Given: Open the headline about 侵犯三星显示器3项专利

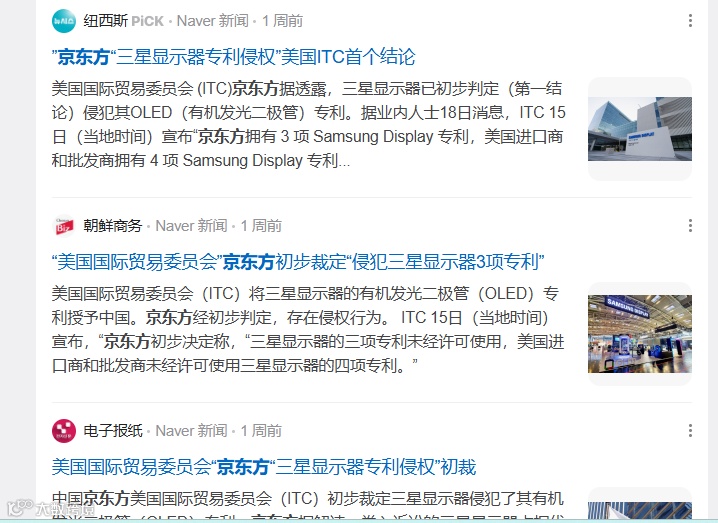Looking at the screenshot, I should point(298,262).
